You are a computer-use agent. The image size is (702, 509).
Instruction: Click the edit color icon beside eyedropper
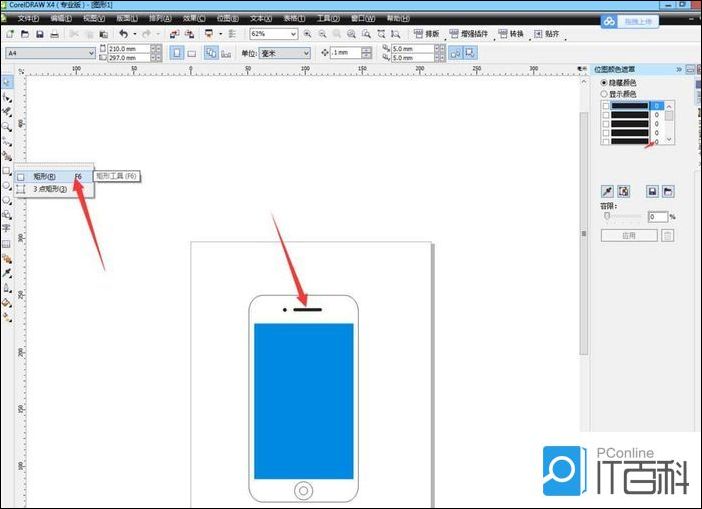tap(623, 191)
